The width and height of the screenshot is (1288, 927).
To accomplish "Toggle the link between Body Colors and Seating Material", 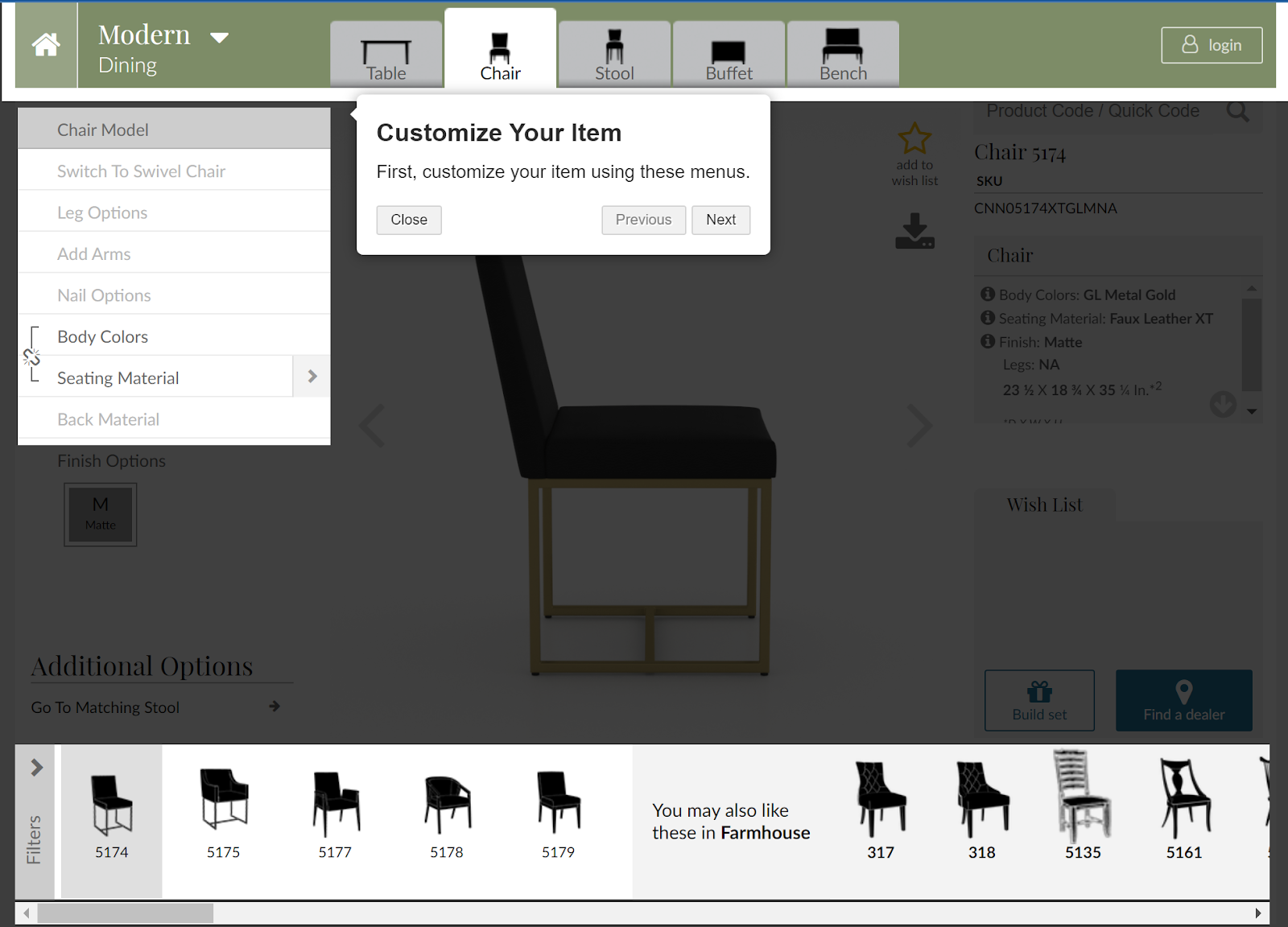I will [32, 356].
